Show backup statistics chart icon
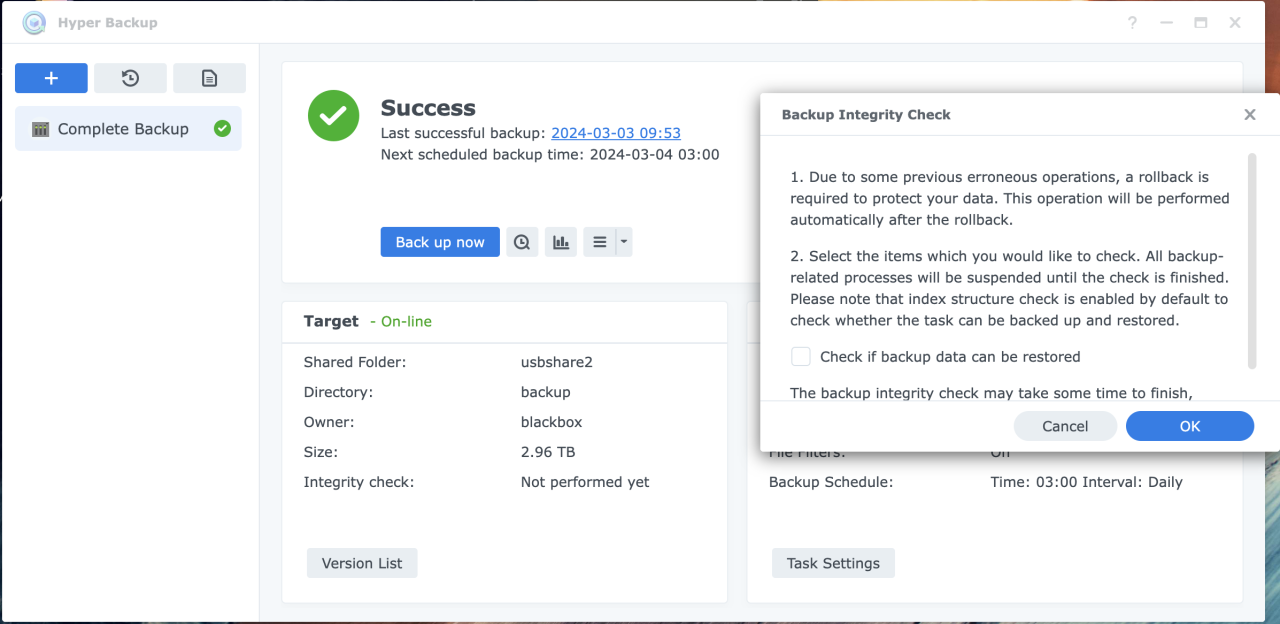1280x624 pixels. coord(561,242)
